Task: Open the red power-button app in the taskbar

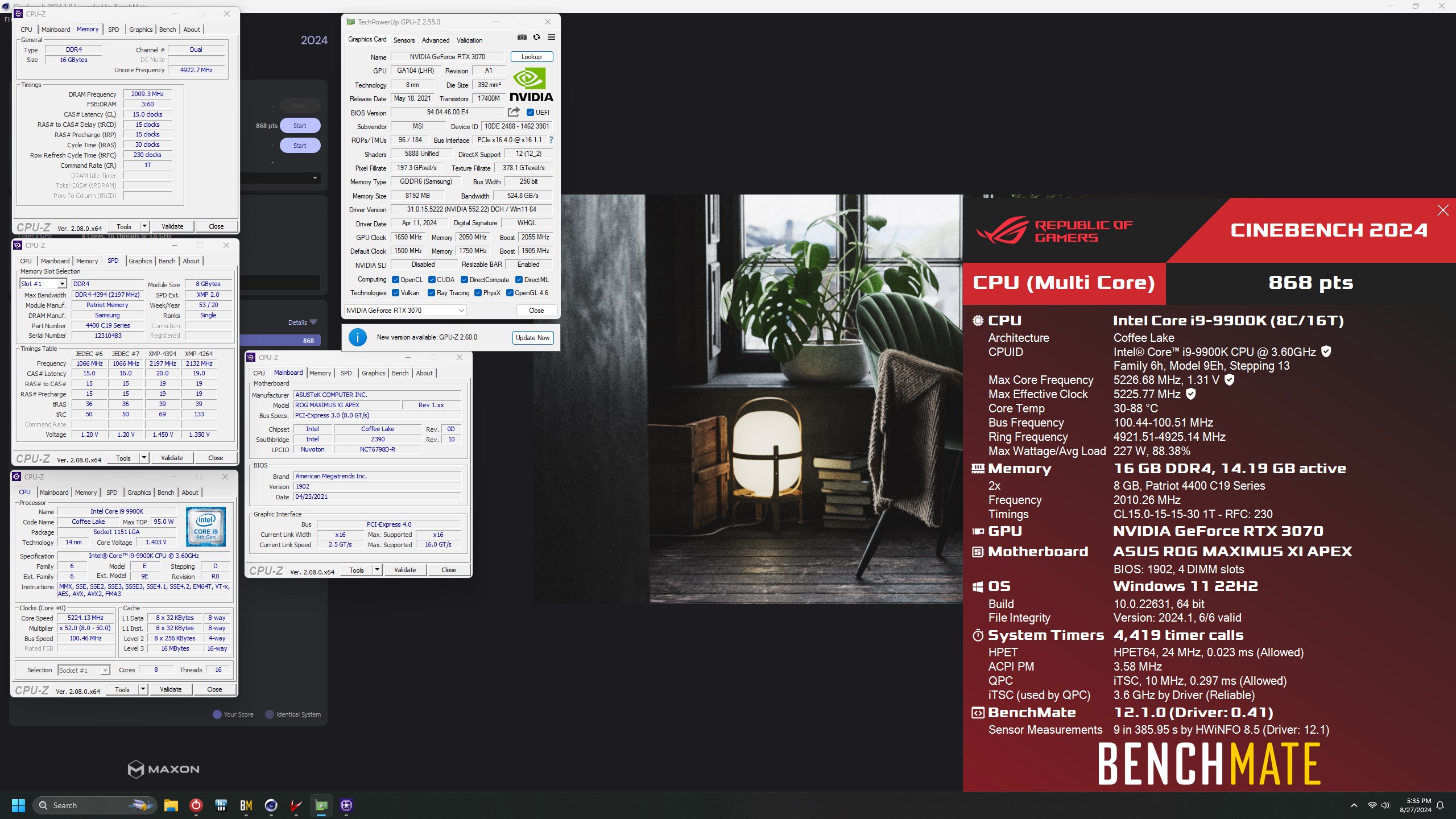Action: [x=196, y=805]
